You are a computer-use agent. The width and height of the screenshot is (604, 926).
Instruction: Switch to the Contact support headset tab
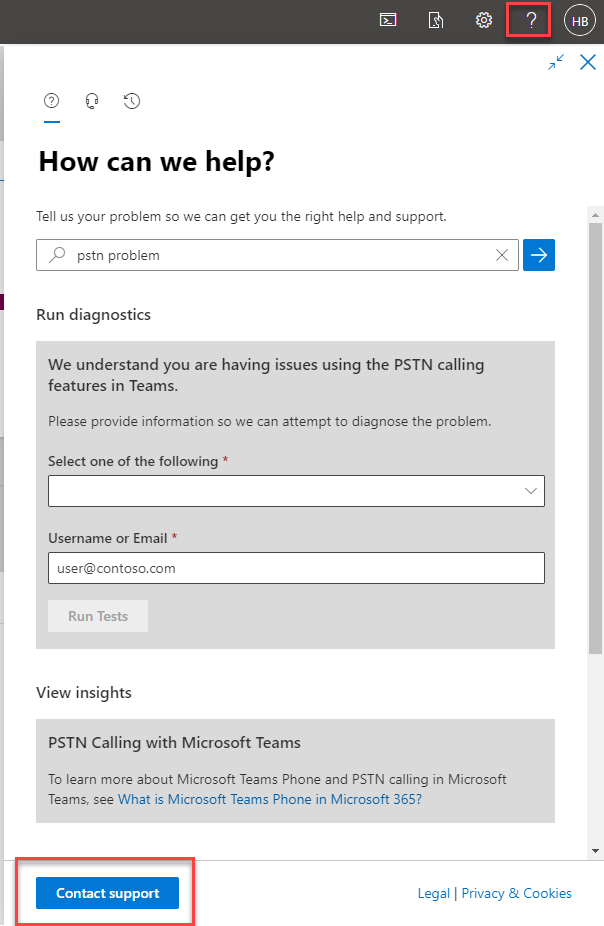pos(92,101)
